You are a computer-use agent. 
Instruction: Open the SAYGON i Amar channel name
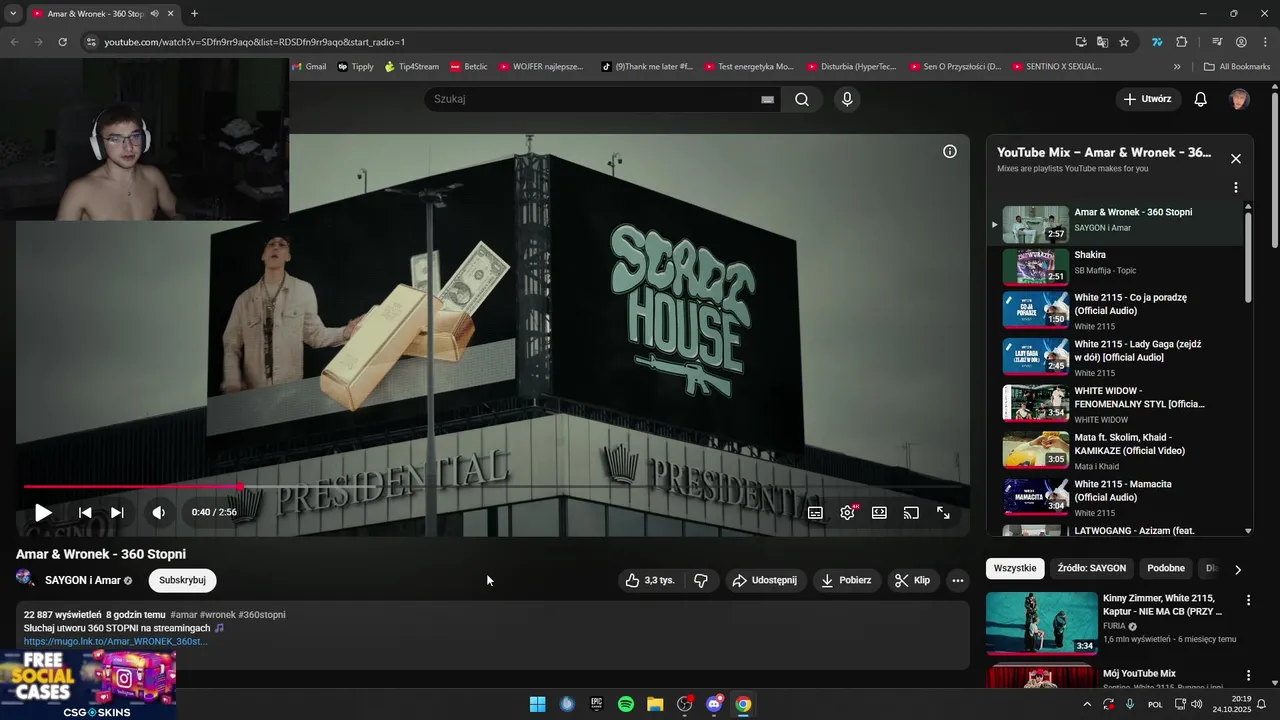pyautogui.click(x=83, y=580)
